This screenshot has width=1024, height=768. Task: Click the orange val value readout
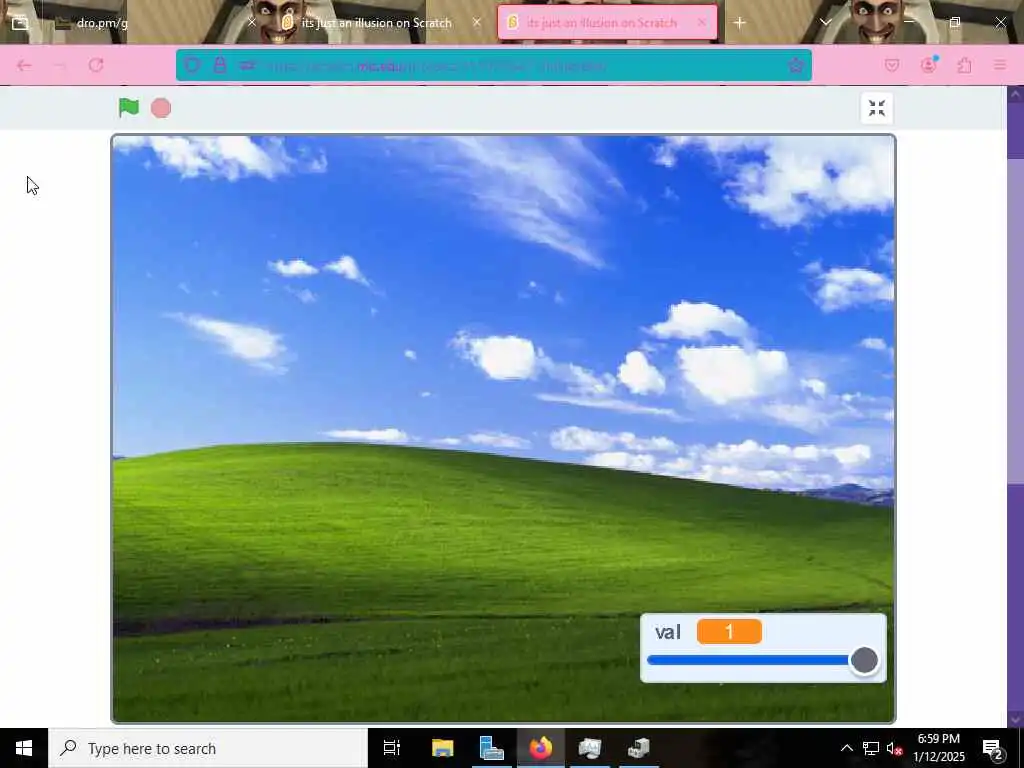point(729,632)
